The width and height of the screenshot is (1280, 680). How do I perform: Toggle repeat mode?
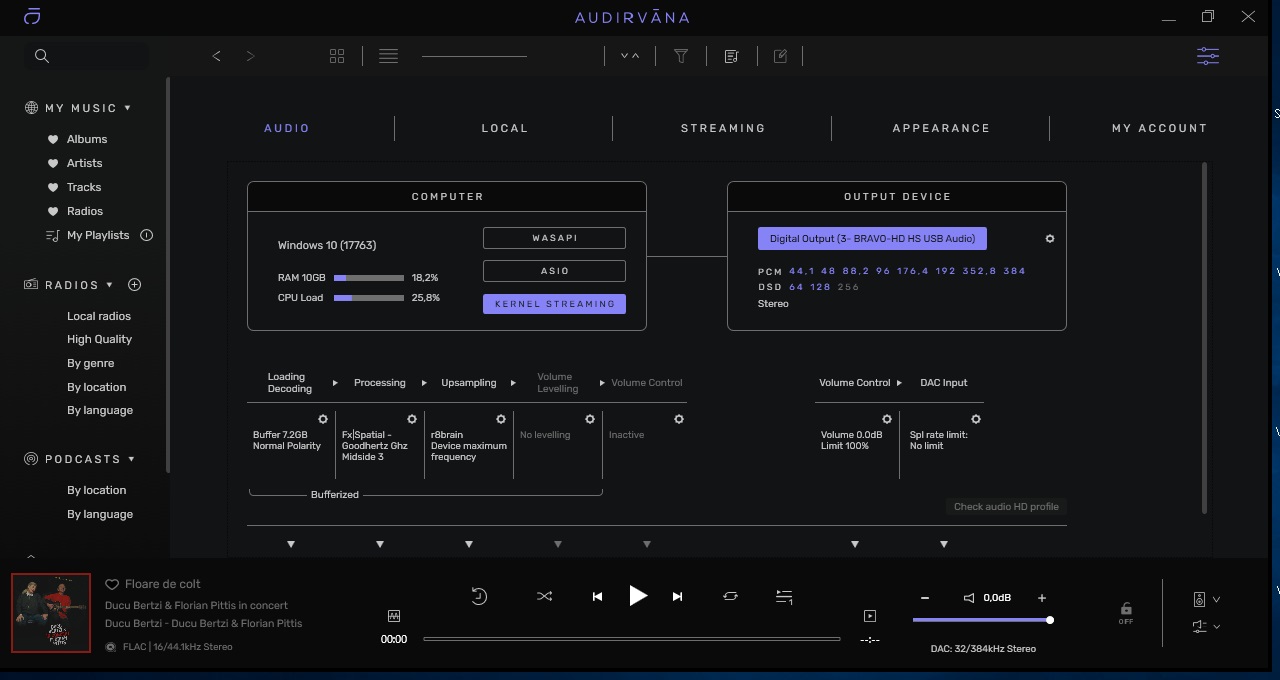click(x=730, y=596)
